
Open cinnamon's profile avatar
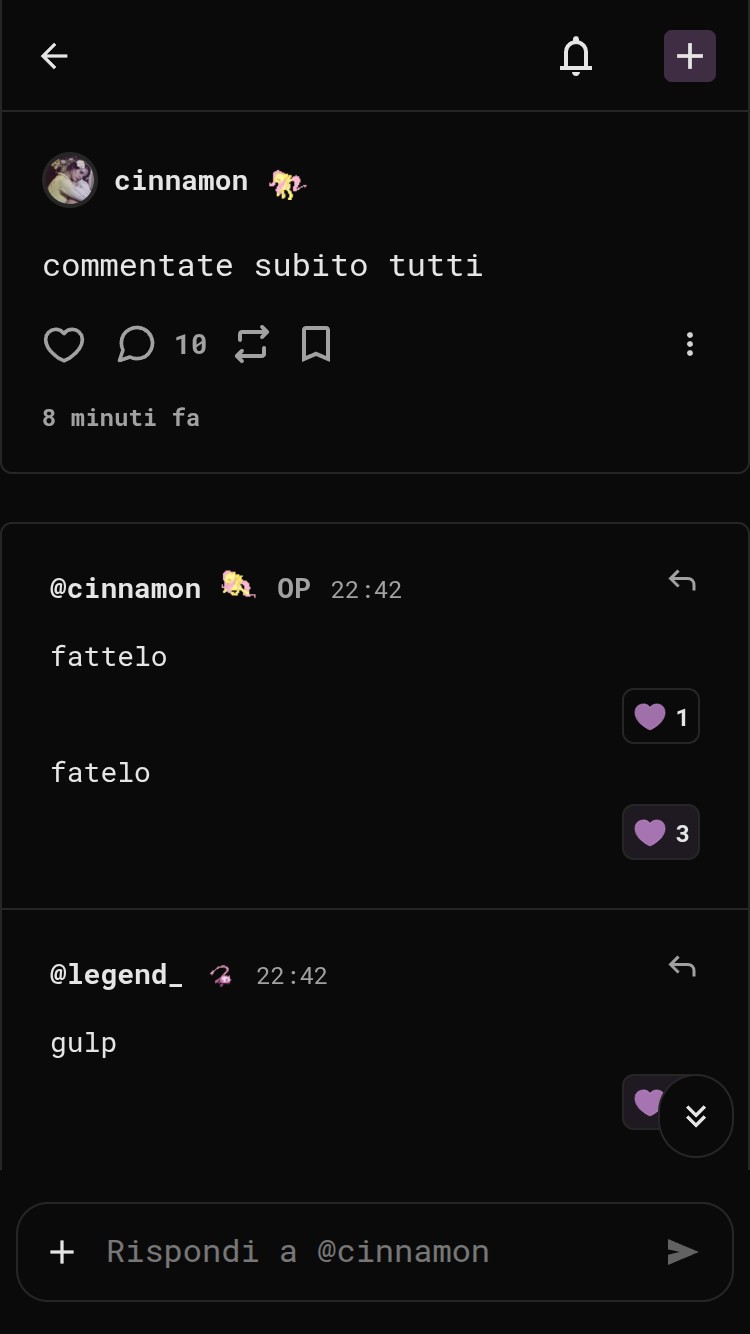pos(69,180)
